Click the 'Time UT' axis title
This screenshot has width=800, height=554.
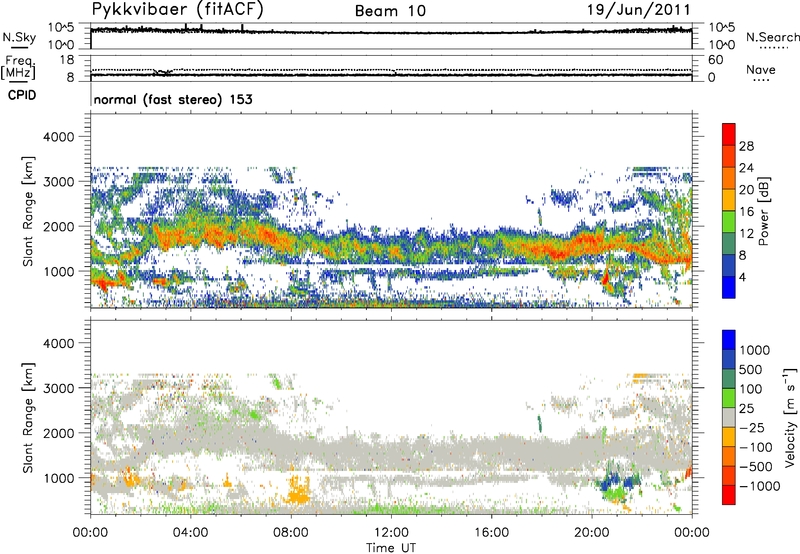(391, 548)
